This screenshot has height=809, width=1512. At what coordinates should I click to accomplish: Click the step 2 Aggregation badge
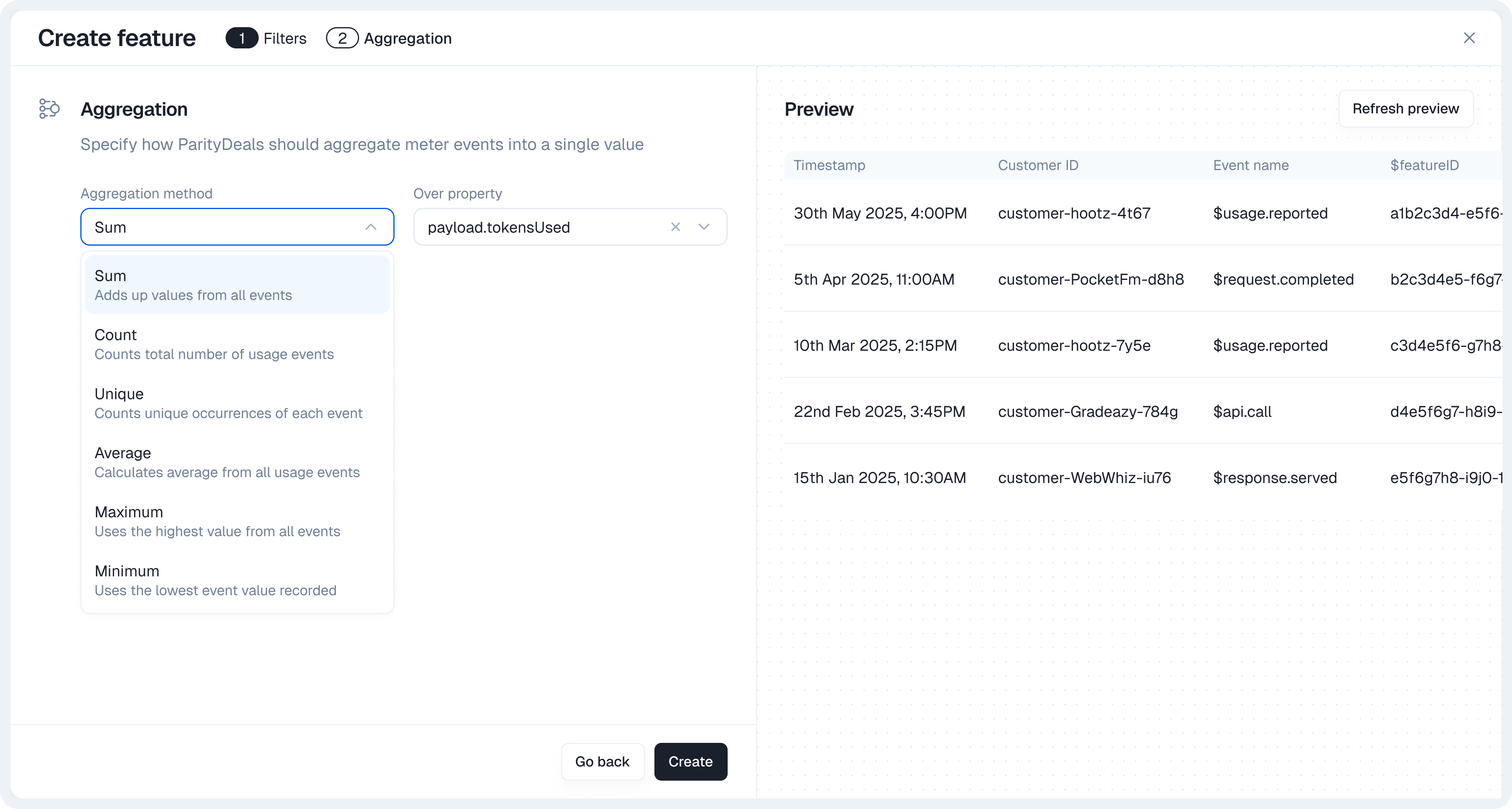click(342, 39)
